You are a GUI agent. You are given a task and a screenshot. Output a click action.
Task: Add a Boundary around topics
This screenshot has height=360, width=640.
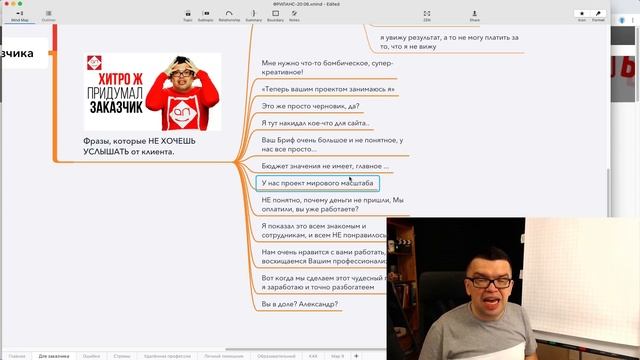[276, 16]
